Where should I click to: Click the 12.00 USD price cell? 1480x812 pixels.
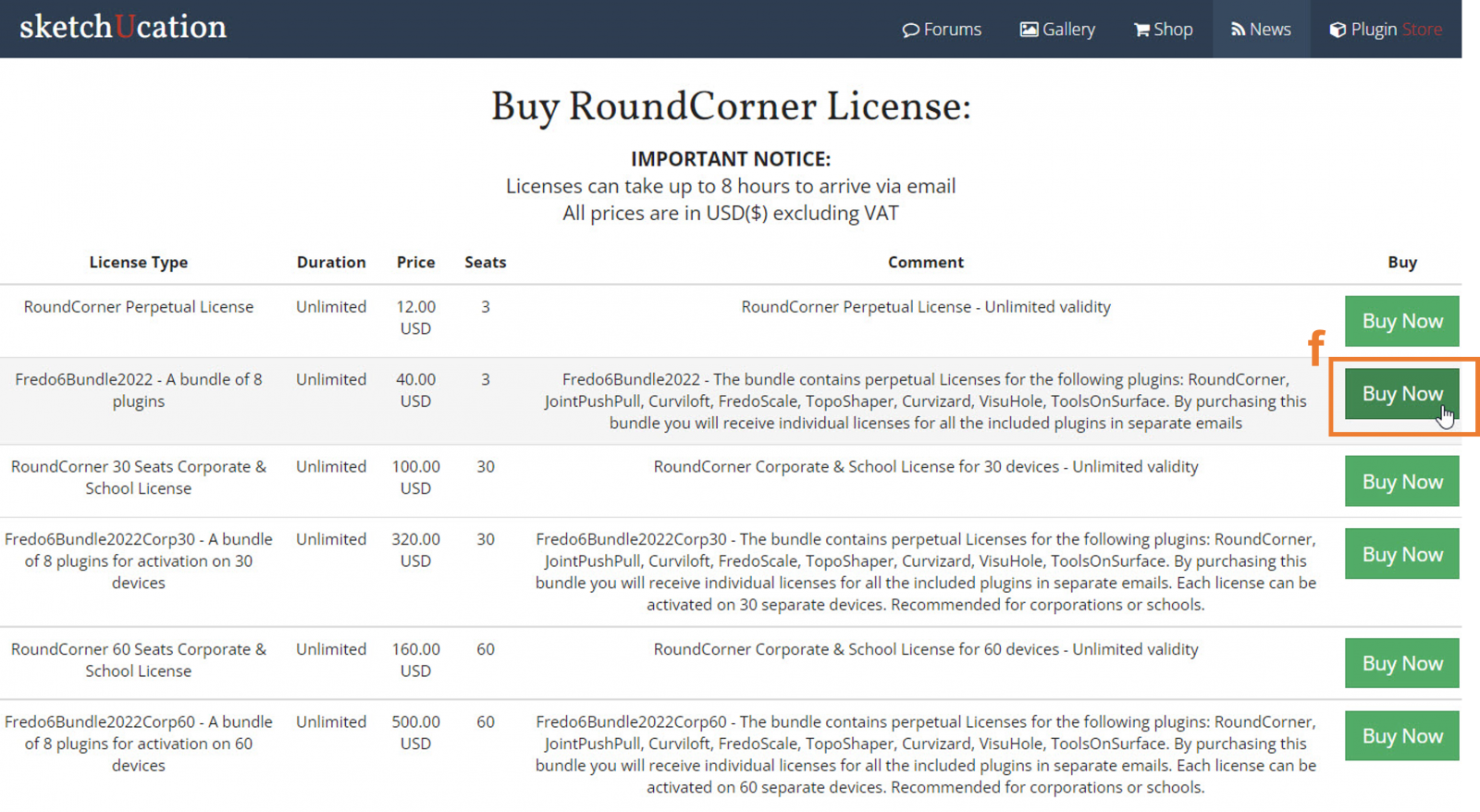(x=415, y=317)
